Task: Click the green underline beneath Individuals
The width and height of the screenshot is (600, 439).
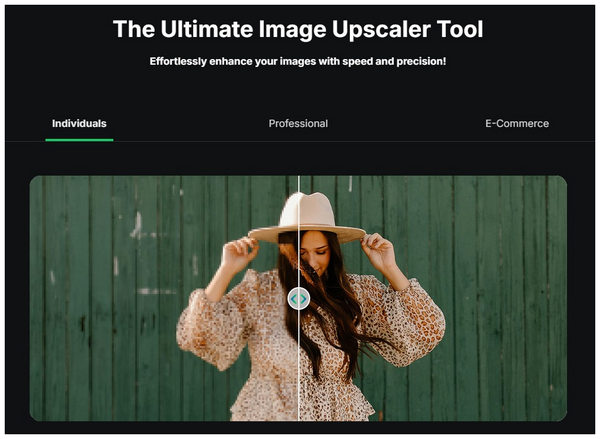Action: 79,140
